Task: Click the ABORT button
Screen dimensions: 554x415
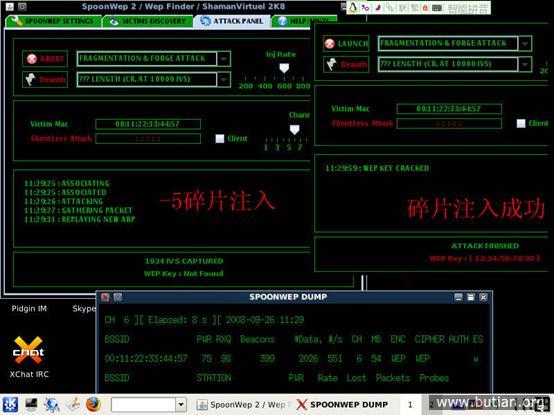Action: pyautogui.click(x=45, y=59)
